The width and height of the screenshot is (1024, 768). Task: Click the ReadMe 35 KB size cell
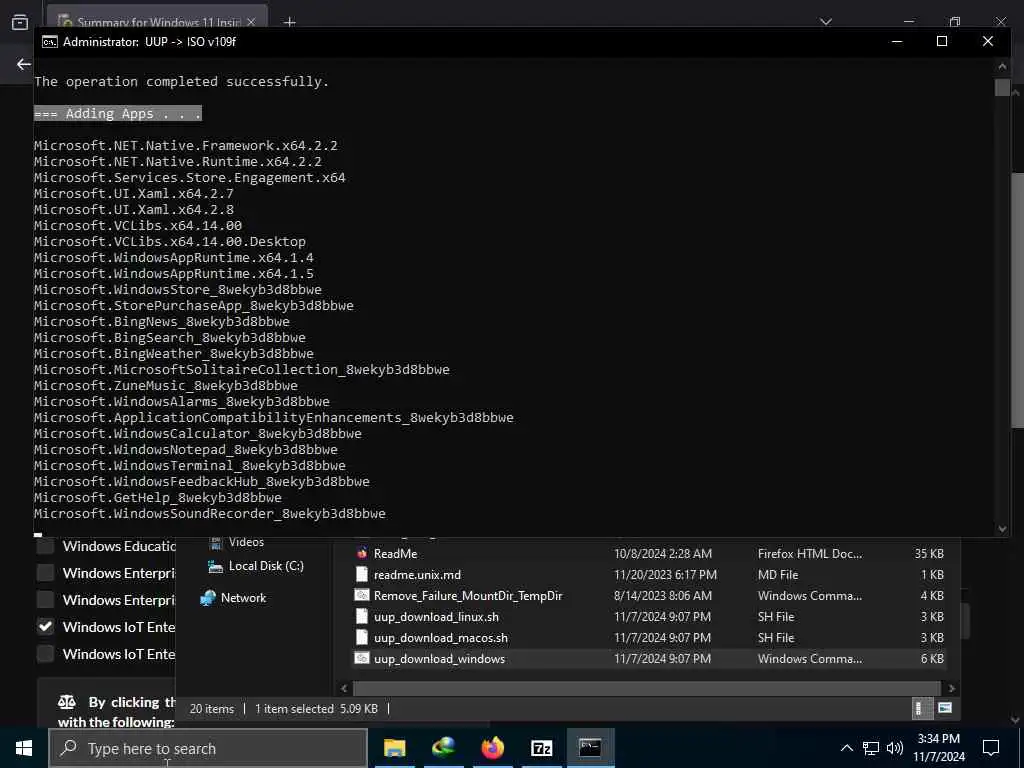(929, 554)
